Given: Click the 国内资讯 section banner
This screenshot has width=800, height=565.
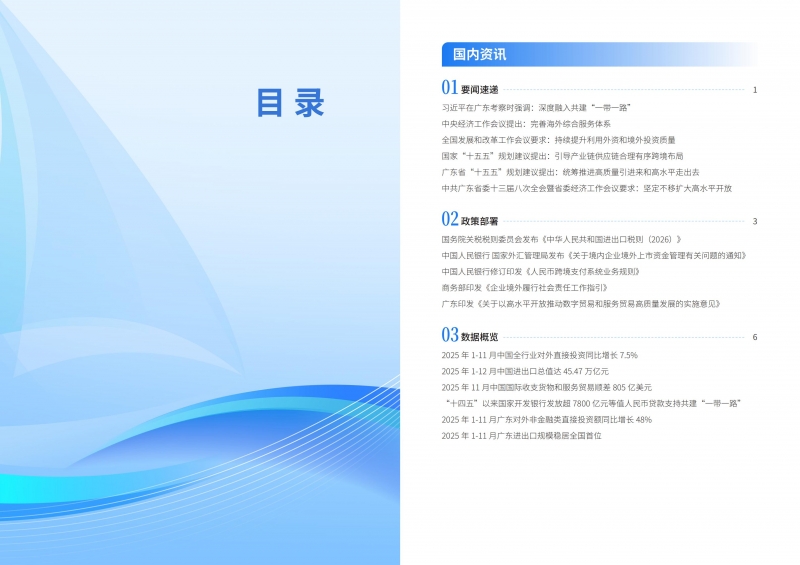Looking at the screenshot, I should coord(481,54).
